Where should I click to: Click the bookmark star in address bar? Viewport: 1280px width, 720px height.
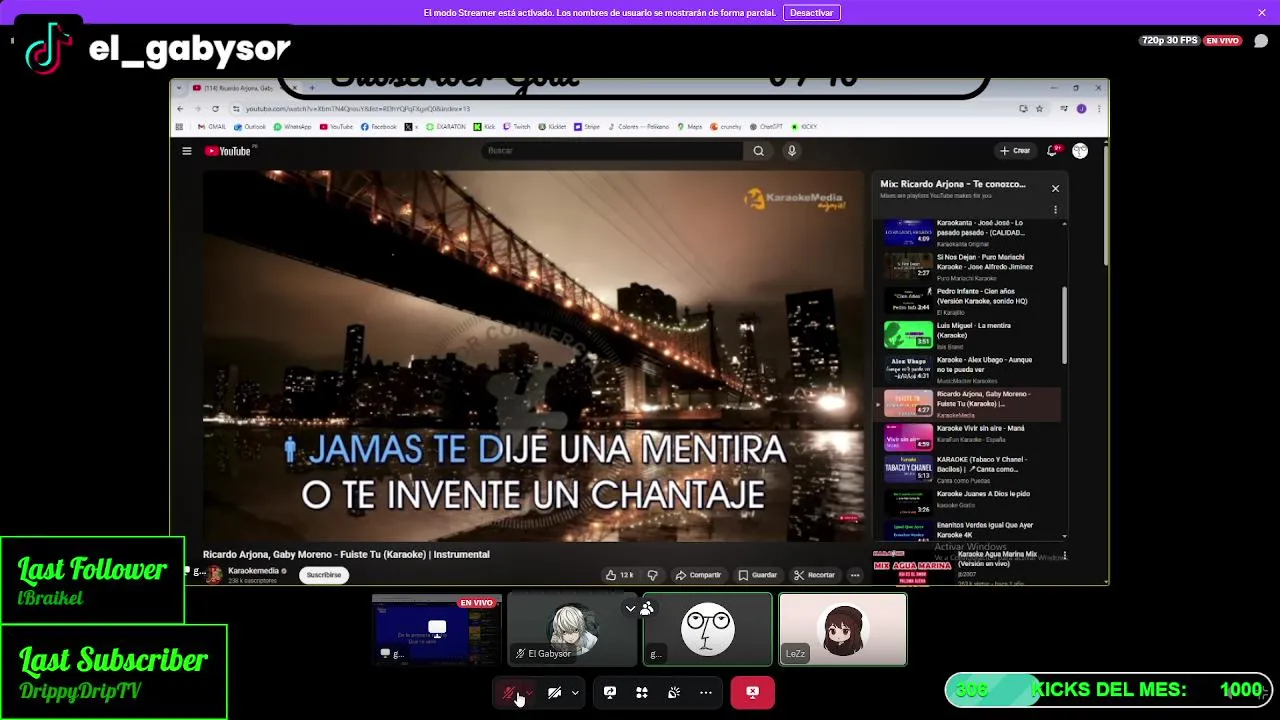(x=1040, y=108)
